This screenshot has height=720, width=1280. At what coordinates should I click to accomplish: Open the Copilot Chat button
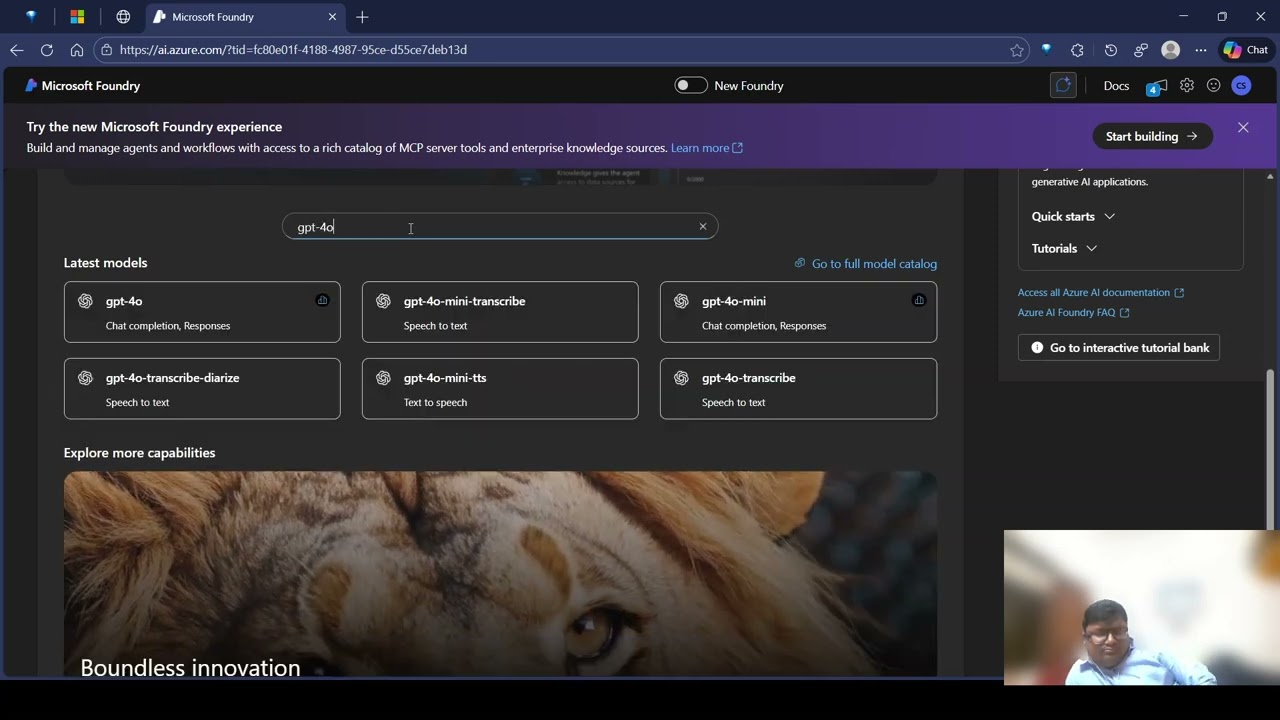click(x=1246, y=50)
